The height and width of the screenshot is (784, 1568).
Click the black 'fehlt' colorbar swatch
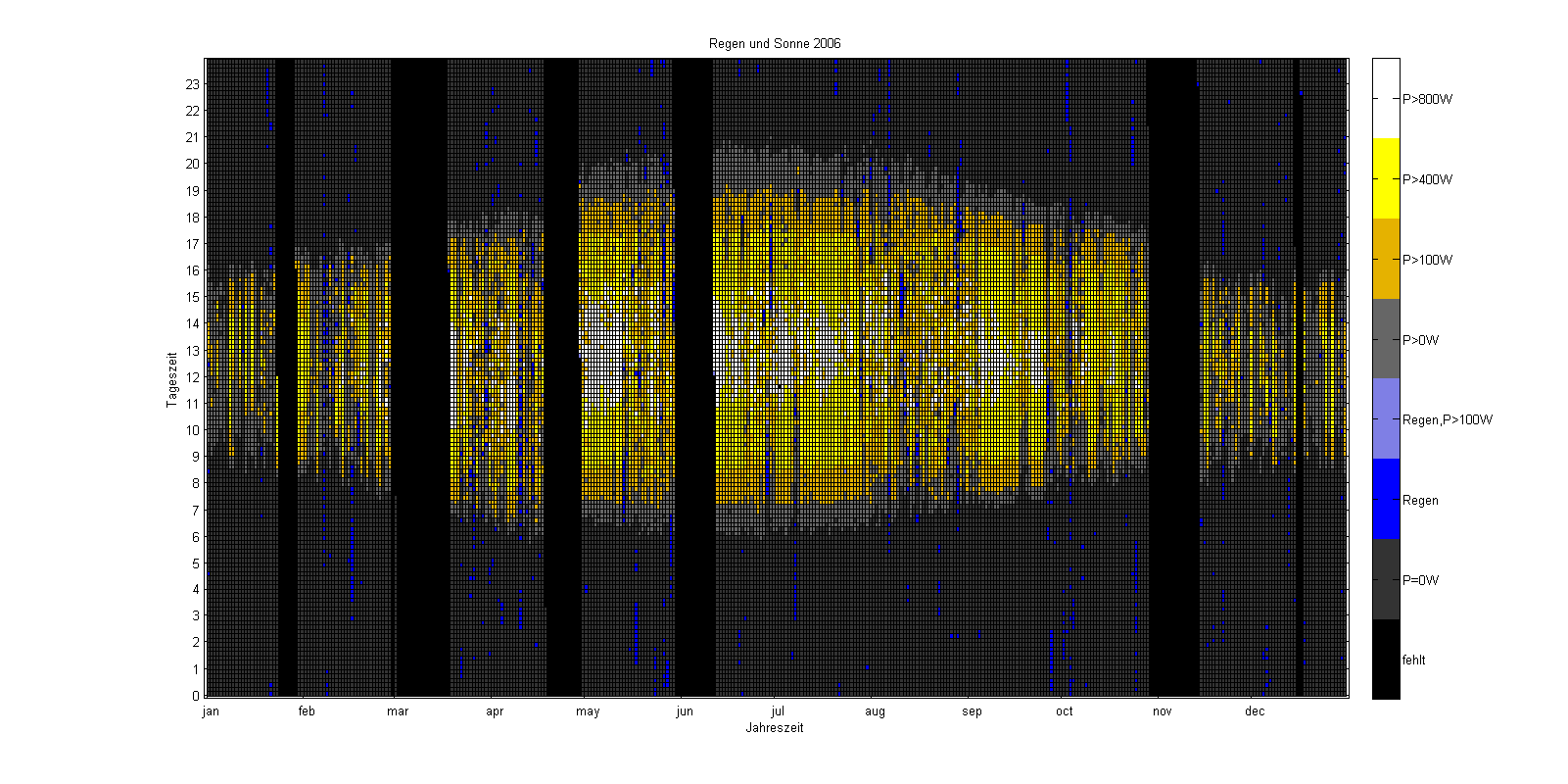tap(1386, 660)
